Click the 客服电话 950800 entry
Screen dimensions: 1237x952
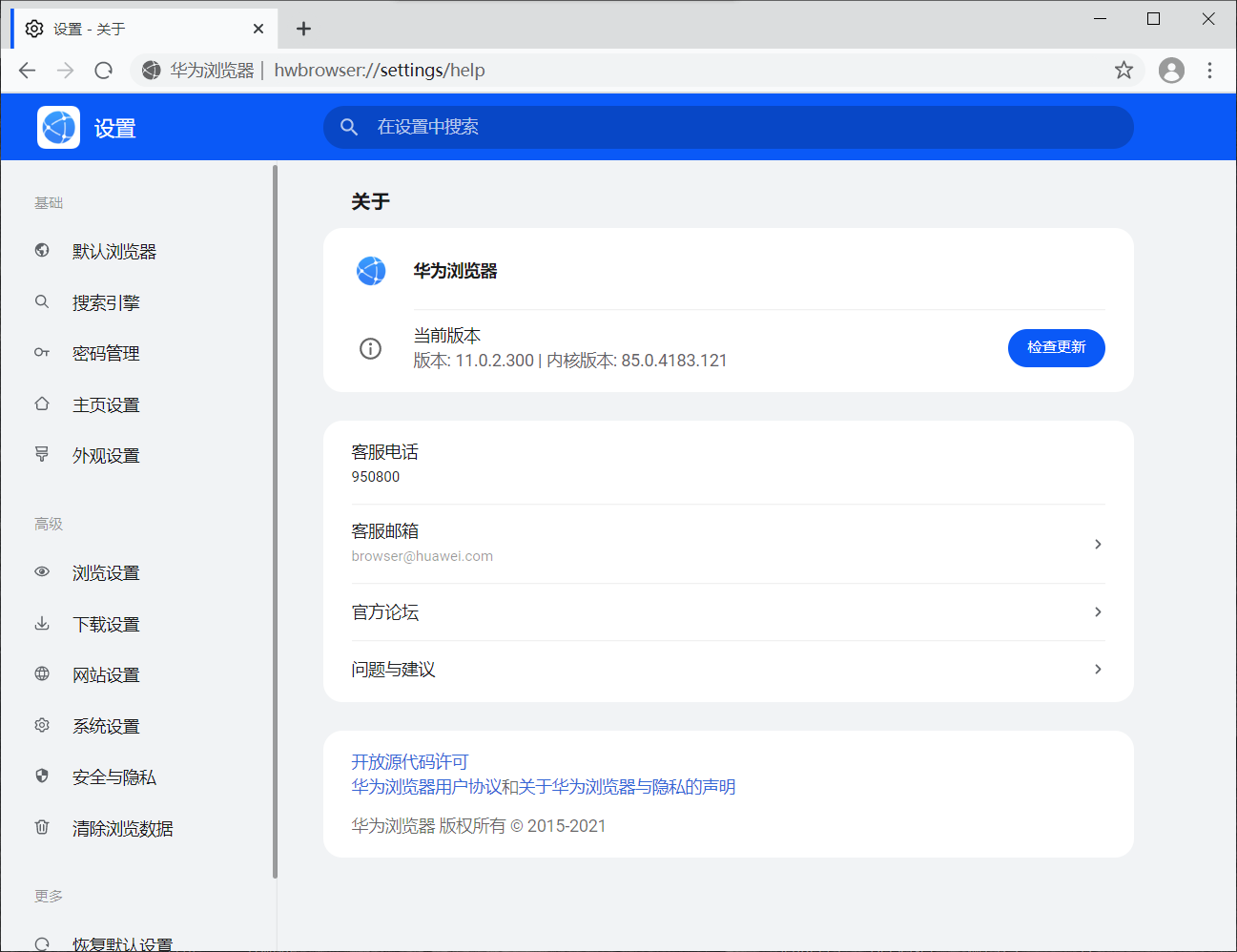point(728,463)
